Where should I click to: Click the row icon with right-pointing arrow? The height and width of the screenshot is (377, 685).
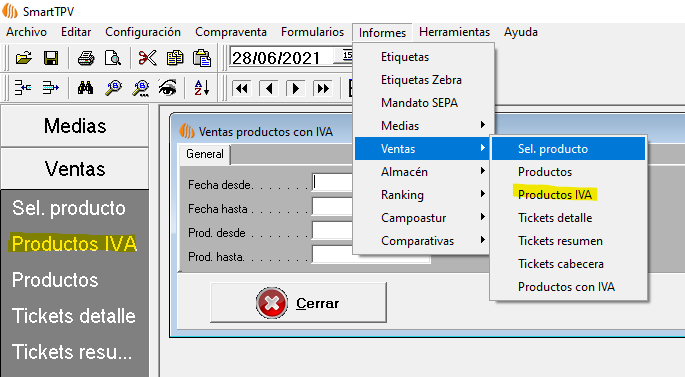[50, 88]
